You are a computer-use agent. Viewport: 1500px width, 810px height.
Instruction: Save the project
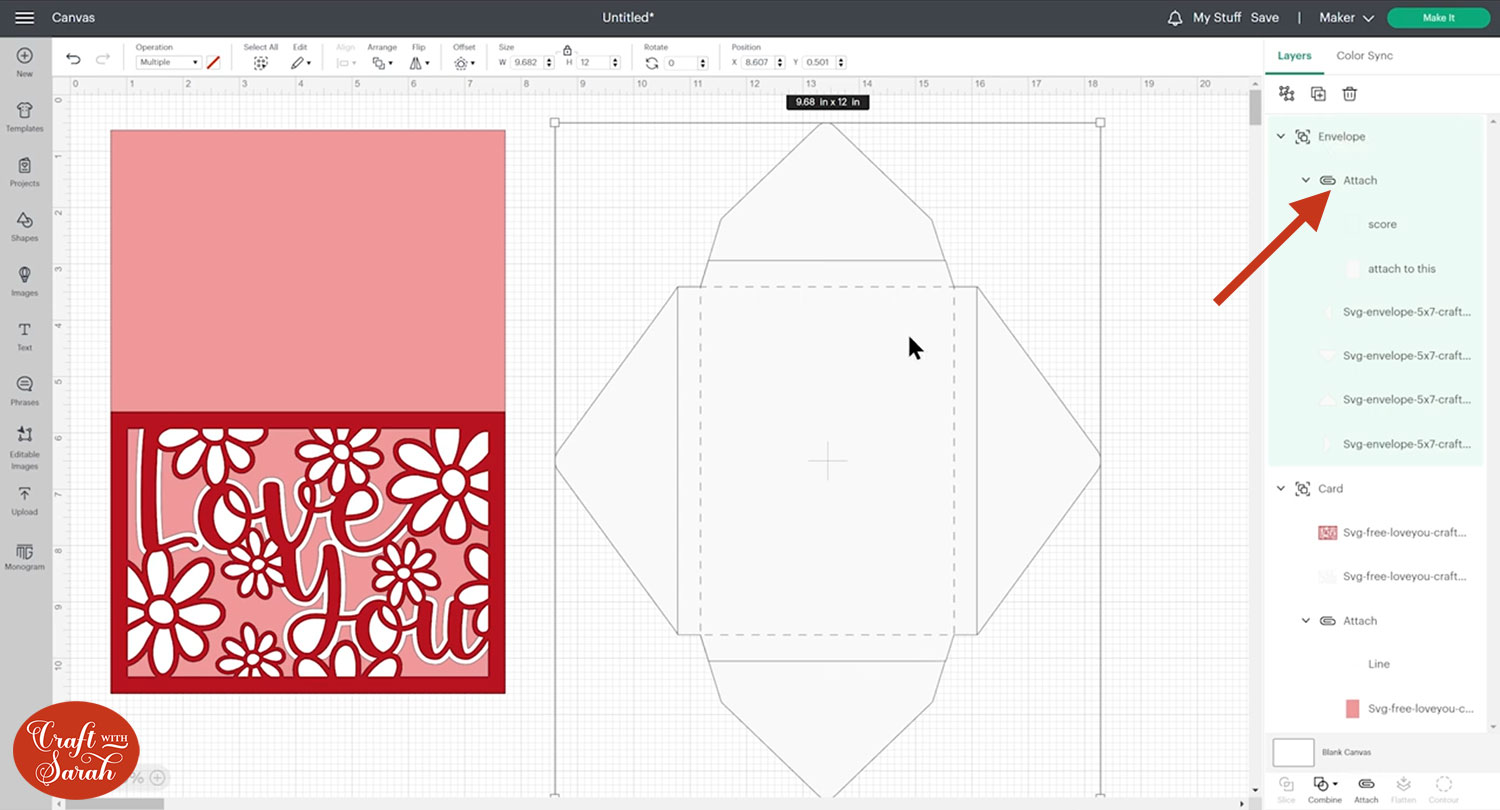[x=1264, y=18]
